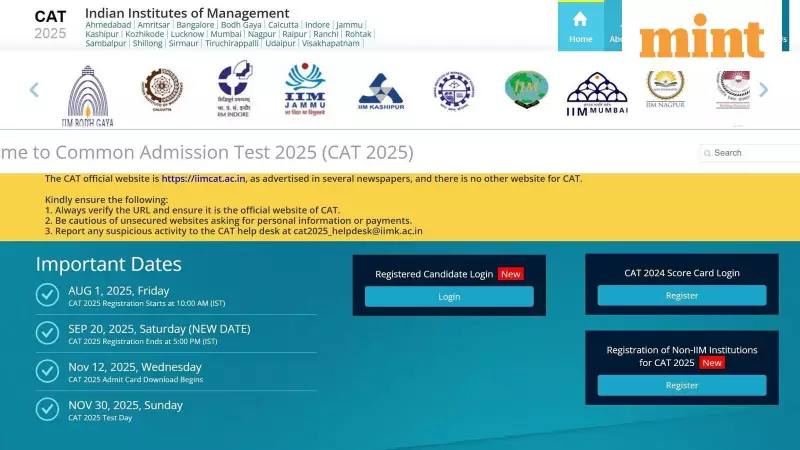Select the Jammu text link
The height and width of the screenshot is (450, 800).
349,24
